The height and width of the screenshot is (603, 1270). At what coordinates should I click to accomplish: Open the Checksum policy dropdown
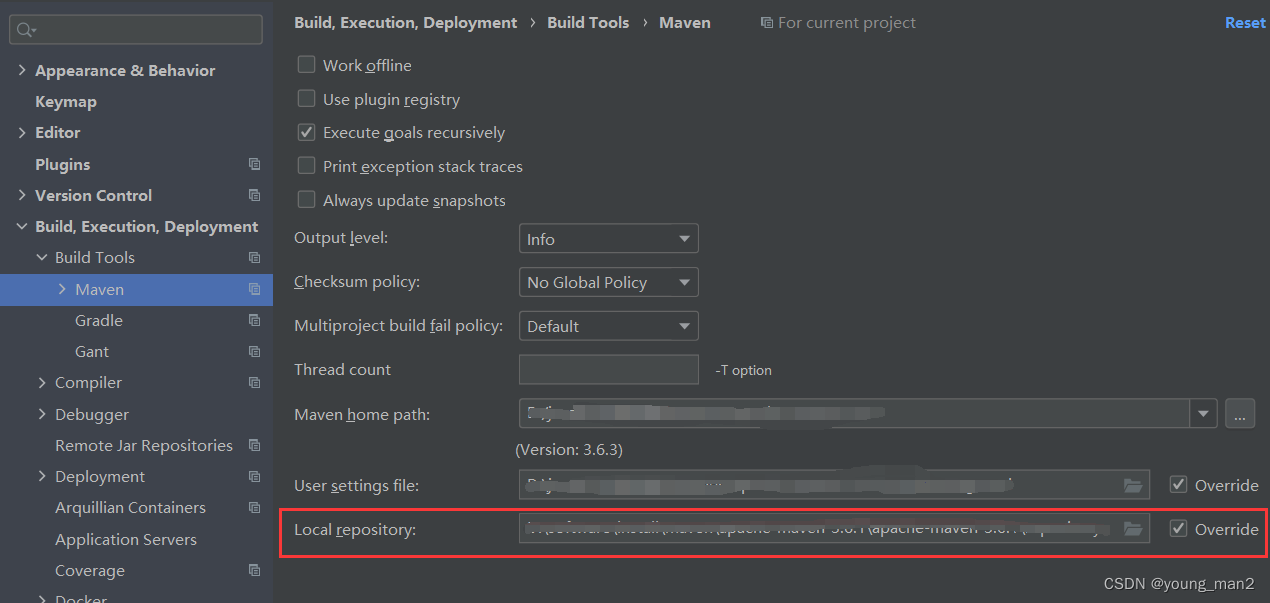coord(608,282)
